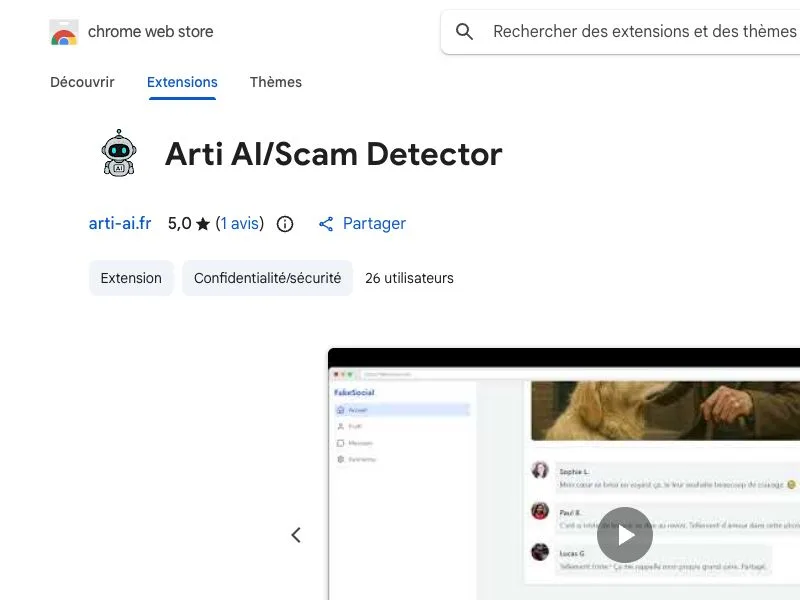Click the rating star icon

point(203,224)
